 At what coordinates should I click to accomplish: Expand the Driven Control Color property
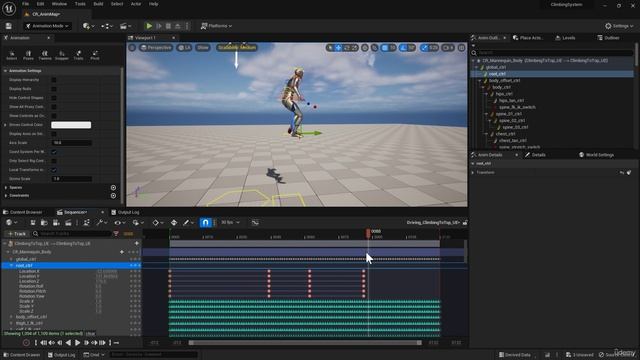[x=5, y=125]
